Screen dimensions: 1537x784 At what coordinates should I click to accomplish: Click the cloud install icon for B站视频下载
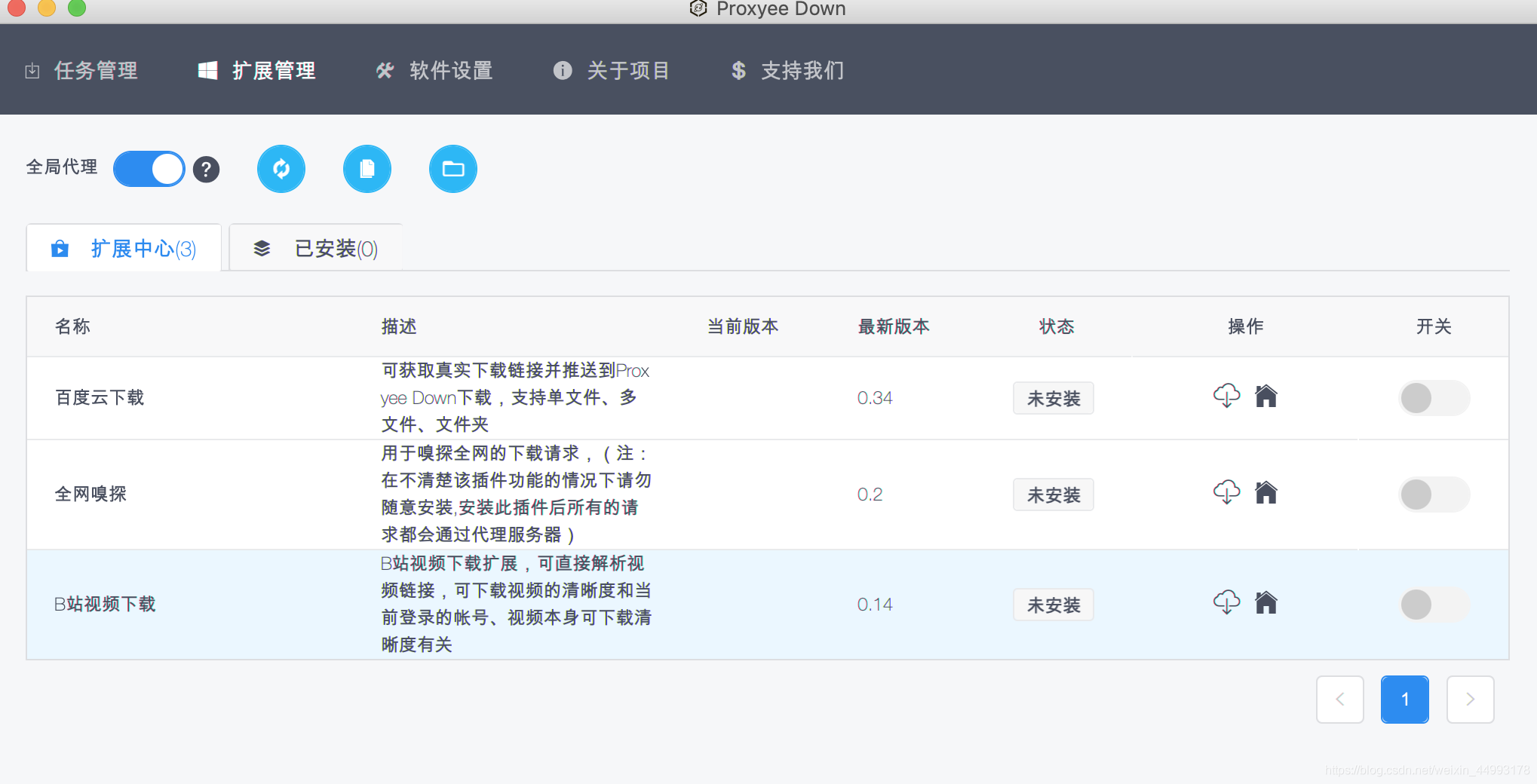1227,602
